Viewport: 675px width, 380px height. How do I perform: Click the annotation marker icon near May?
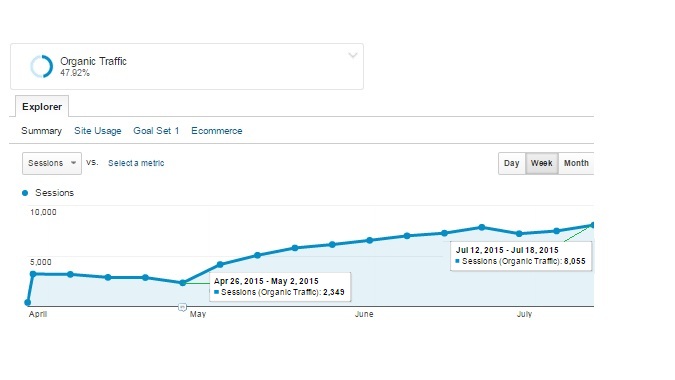182,307
